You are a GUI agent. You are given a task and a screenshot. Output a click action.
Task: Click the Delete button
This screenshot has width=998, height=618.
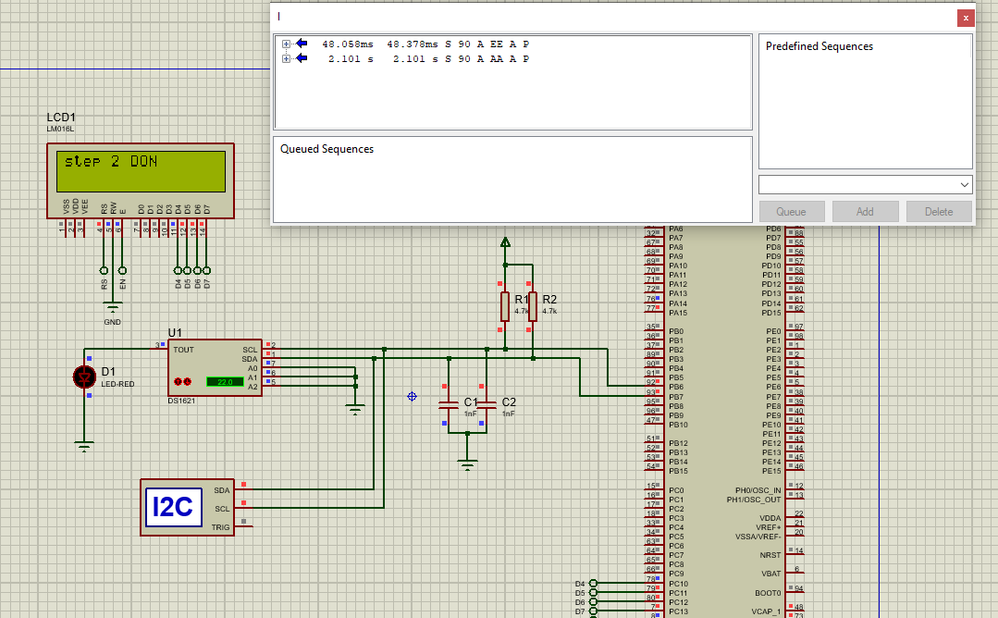(939, 211)
